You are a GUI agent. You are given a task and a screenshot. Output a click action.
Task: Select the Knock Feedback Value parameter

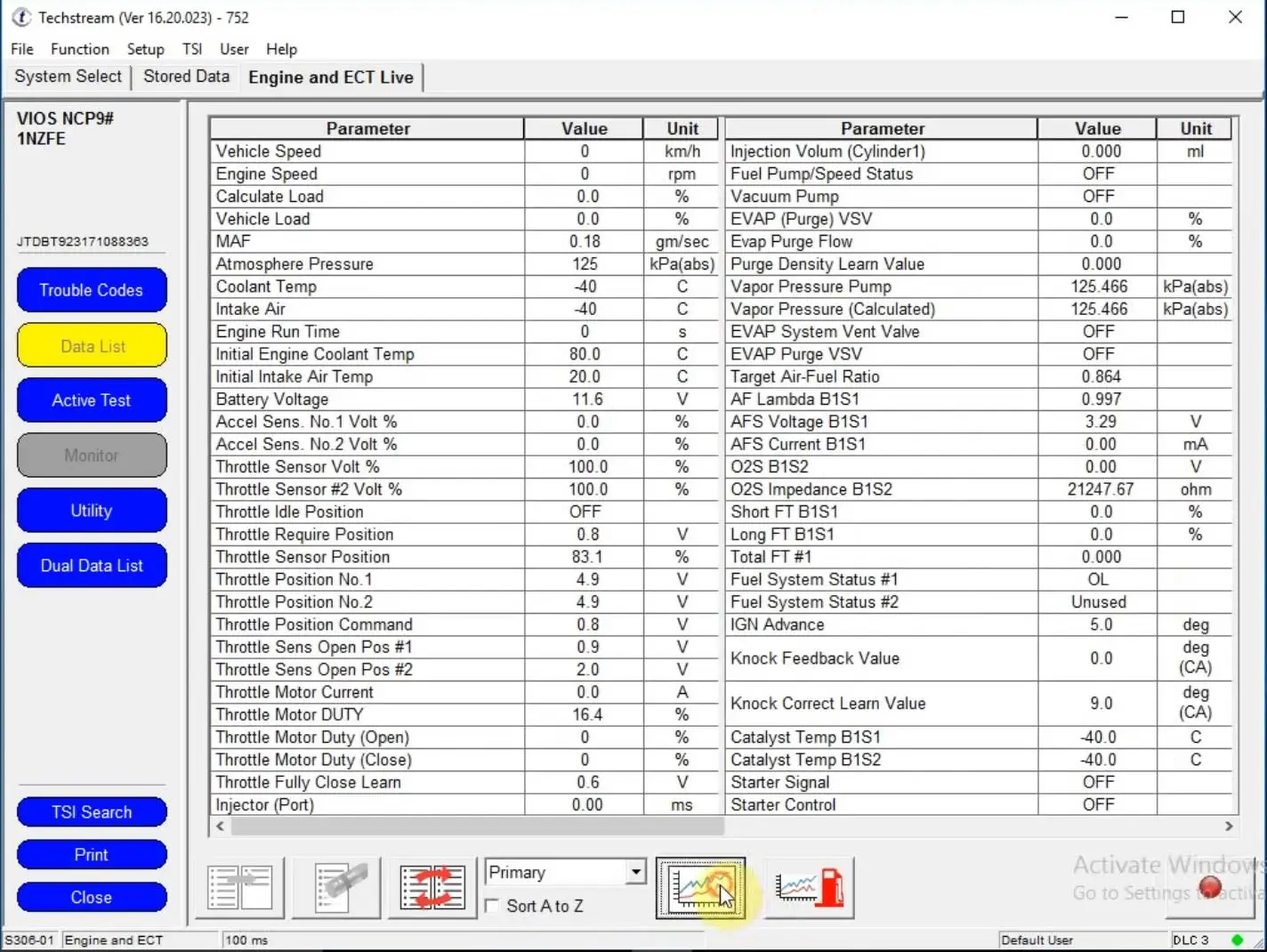tap(882, 658)
